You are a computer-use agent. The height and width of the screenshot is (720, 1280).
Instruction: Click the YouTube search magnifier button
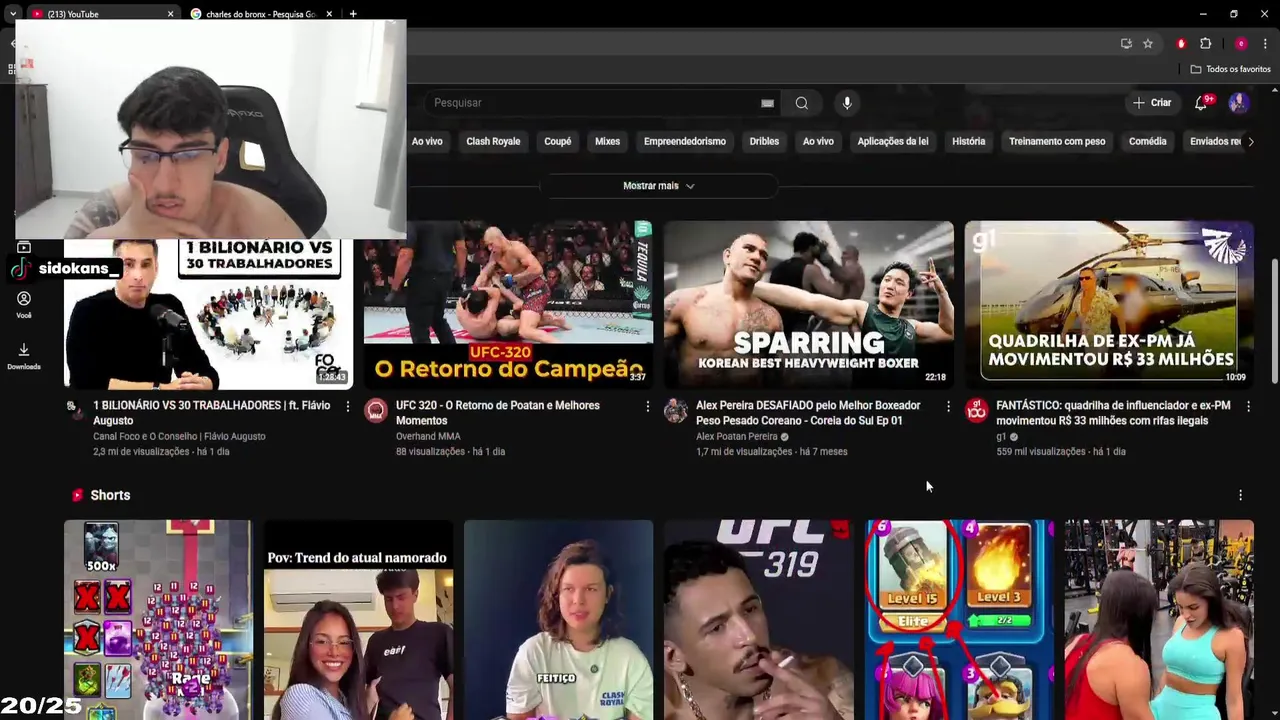click(802, 103)
